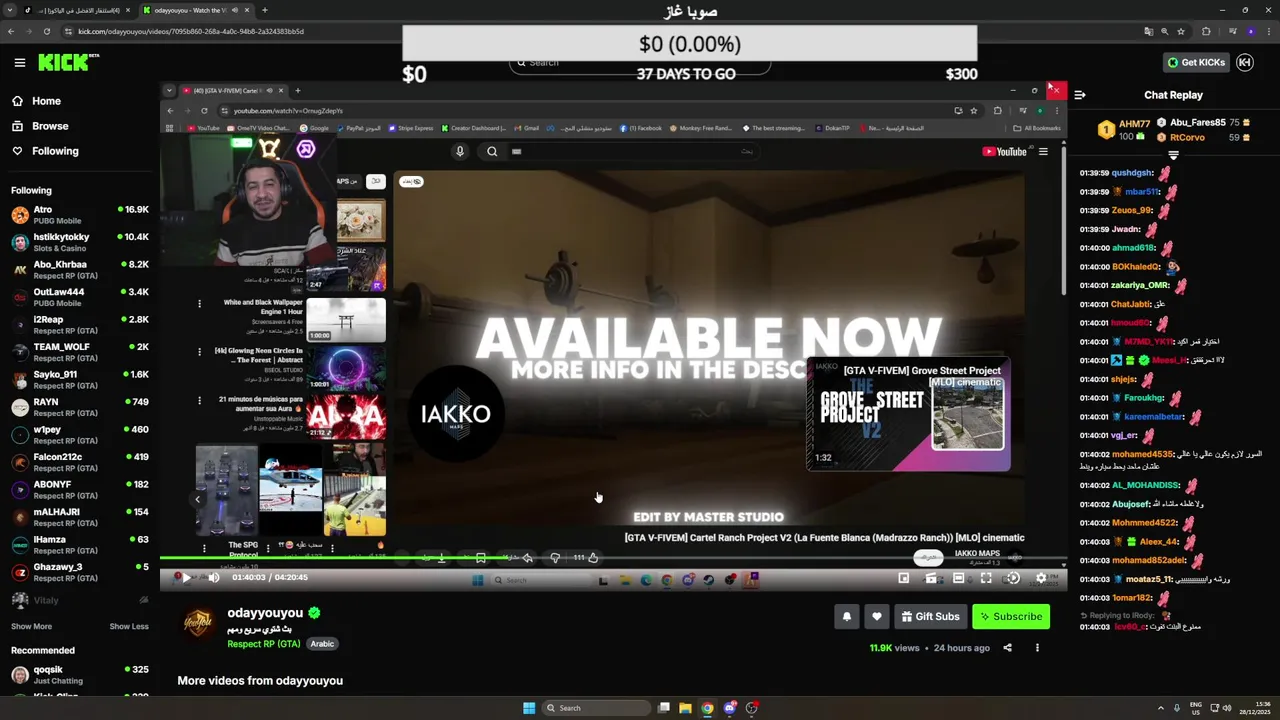The height and width of the screenshot is (720, 1280).
Task: Open Chrome from the taskbar
Action: click(x=707, y=708)
